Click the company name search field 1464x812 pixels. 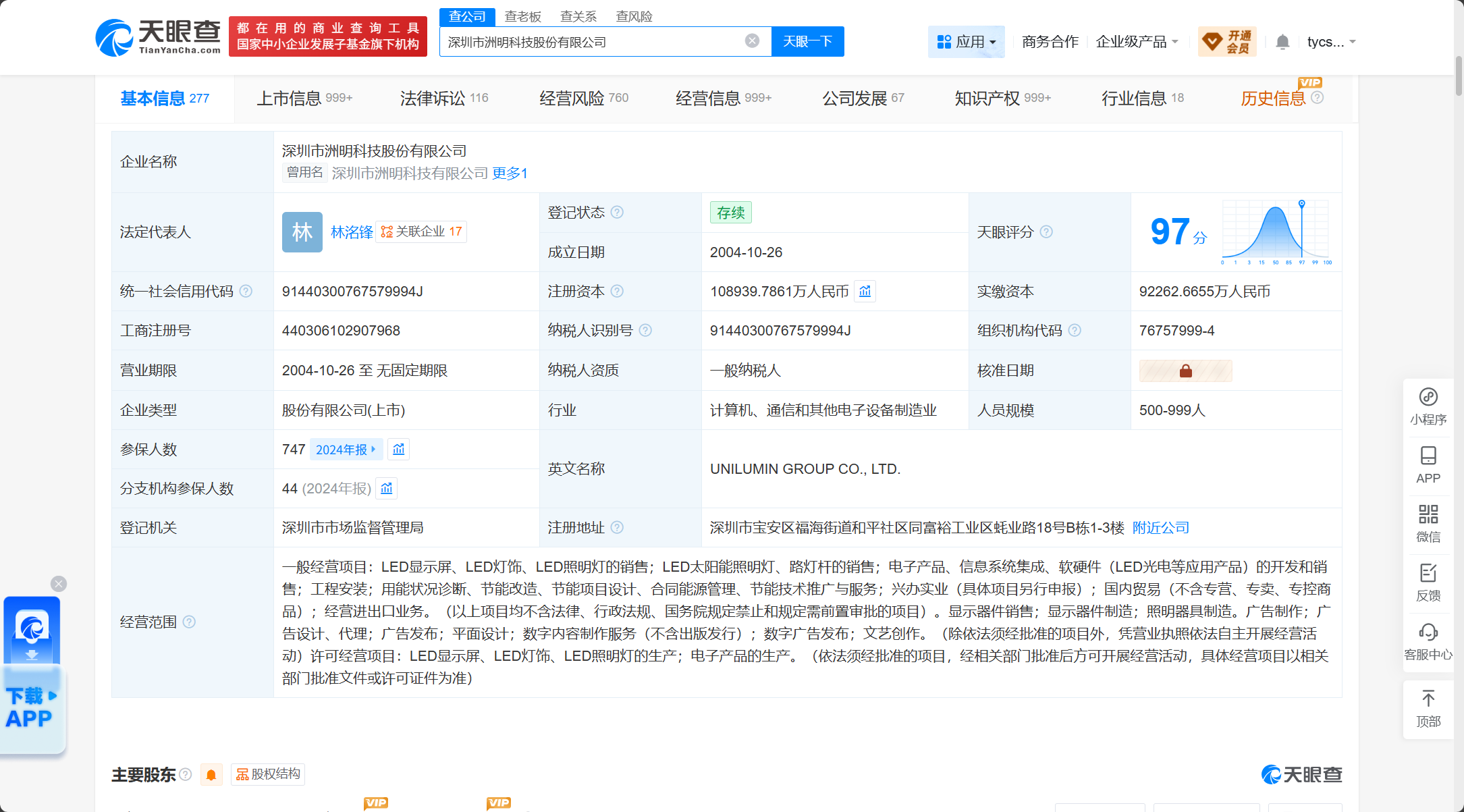591,42
